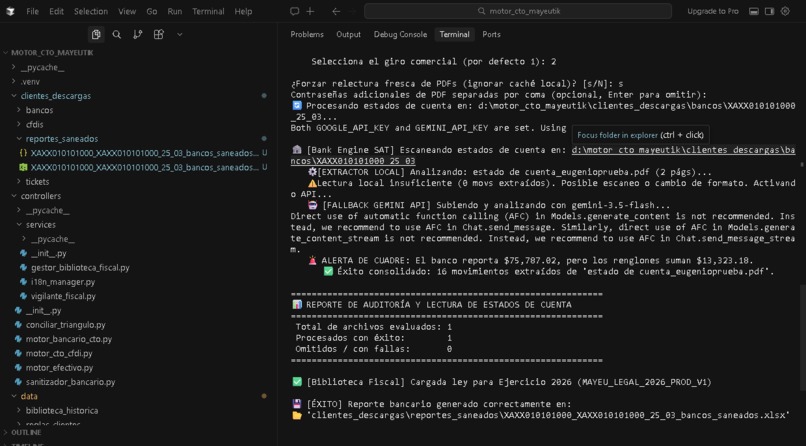Collapse the controllers folder

(x=41, y=196)
